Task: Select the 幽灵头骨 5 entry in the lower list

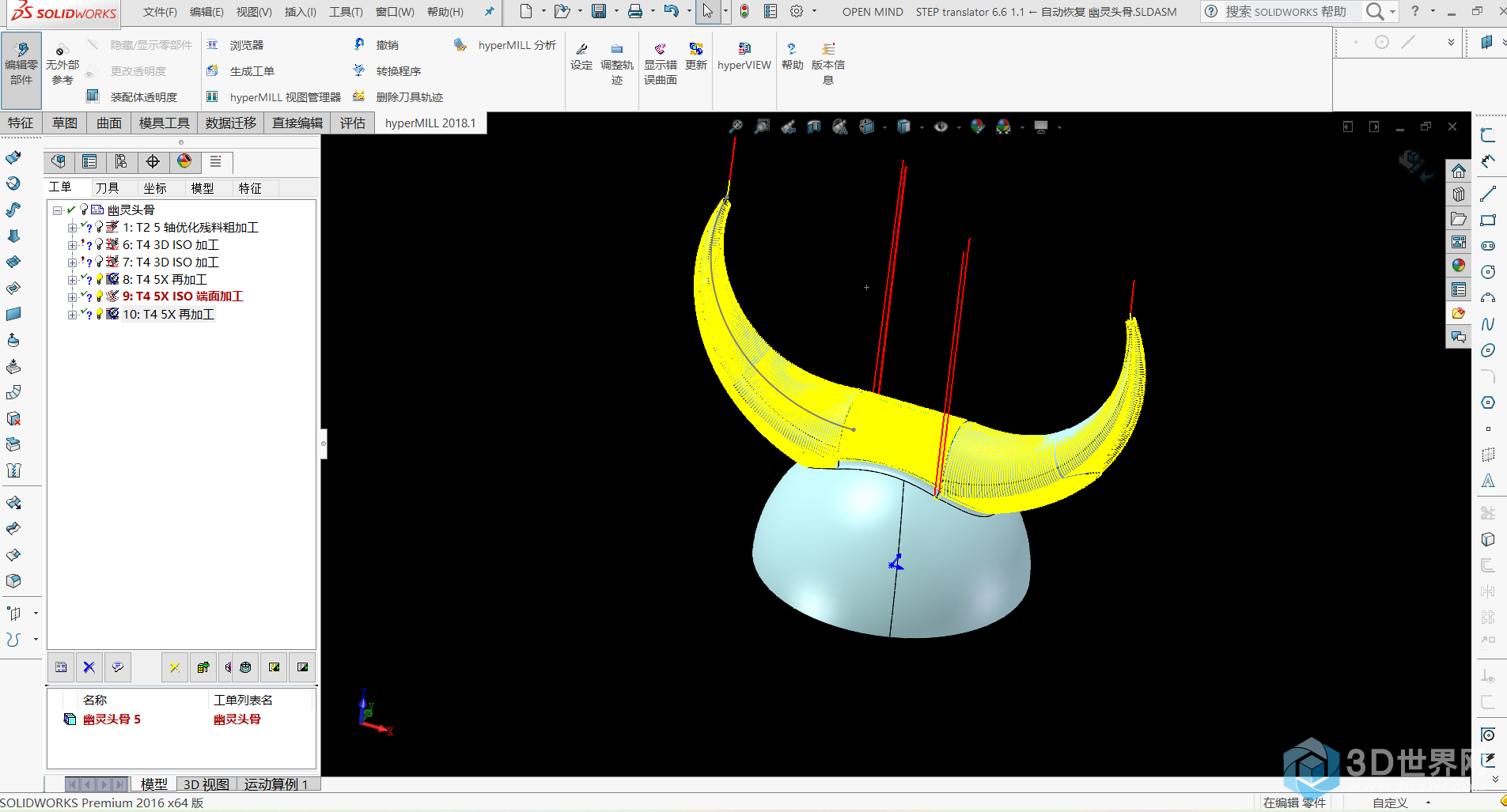Action: pos(112,719)
